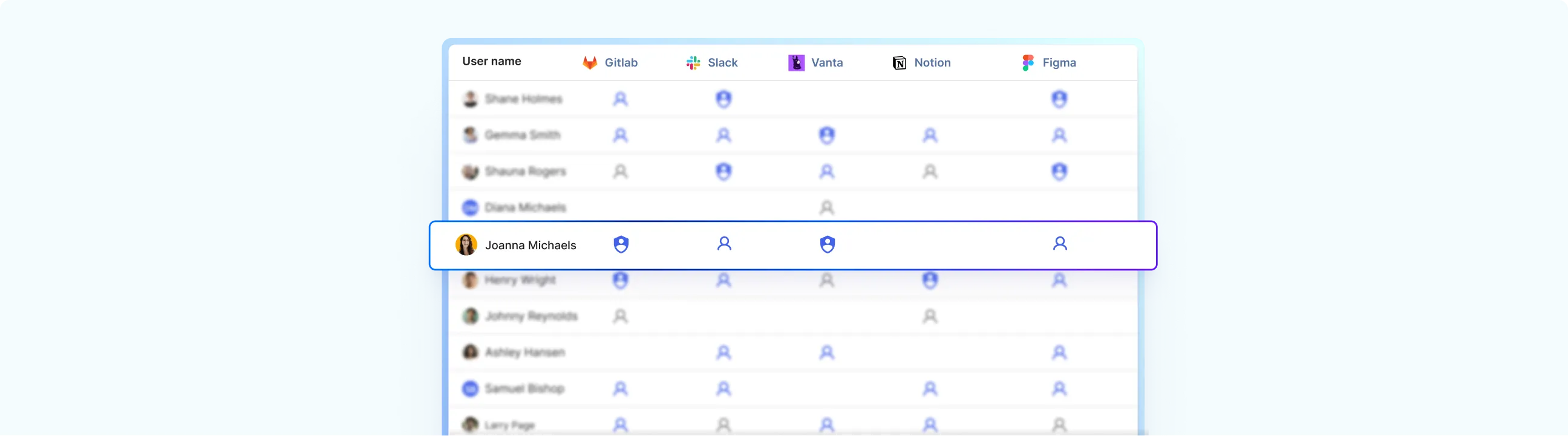Click the Notion column logo icon

(x=899, y=63)
